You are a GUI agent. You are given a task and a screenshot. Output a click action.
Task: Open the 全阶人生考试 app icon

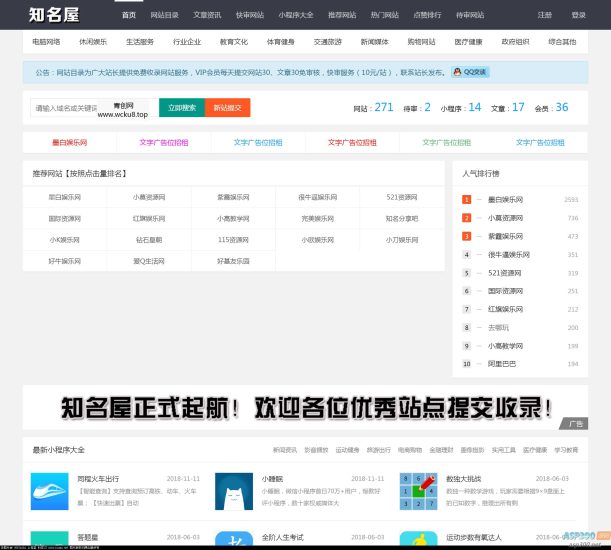coord(234,538)
